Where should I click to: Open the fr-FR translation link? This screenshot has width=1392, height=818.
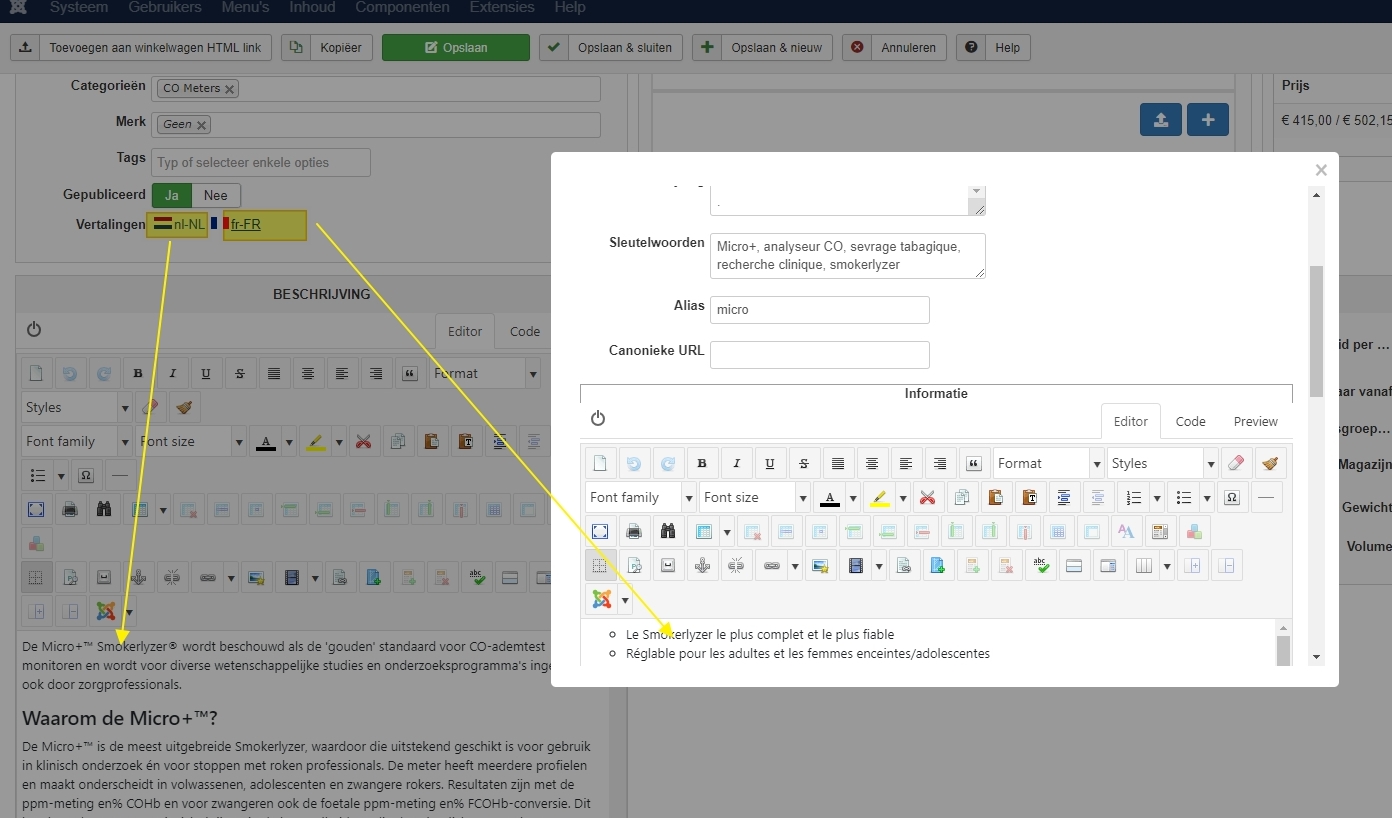(x=246, y=224)
